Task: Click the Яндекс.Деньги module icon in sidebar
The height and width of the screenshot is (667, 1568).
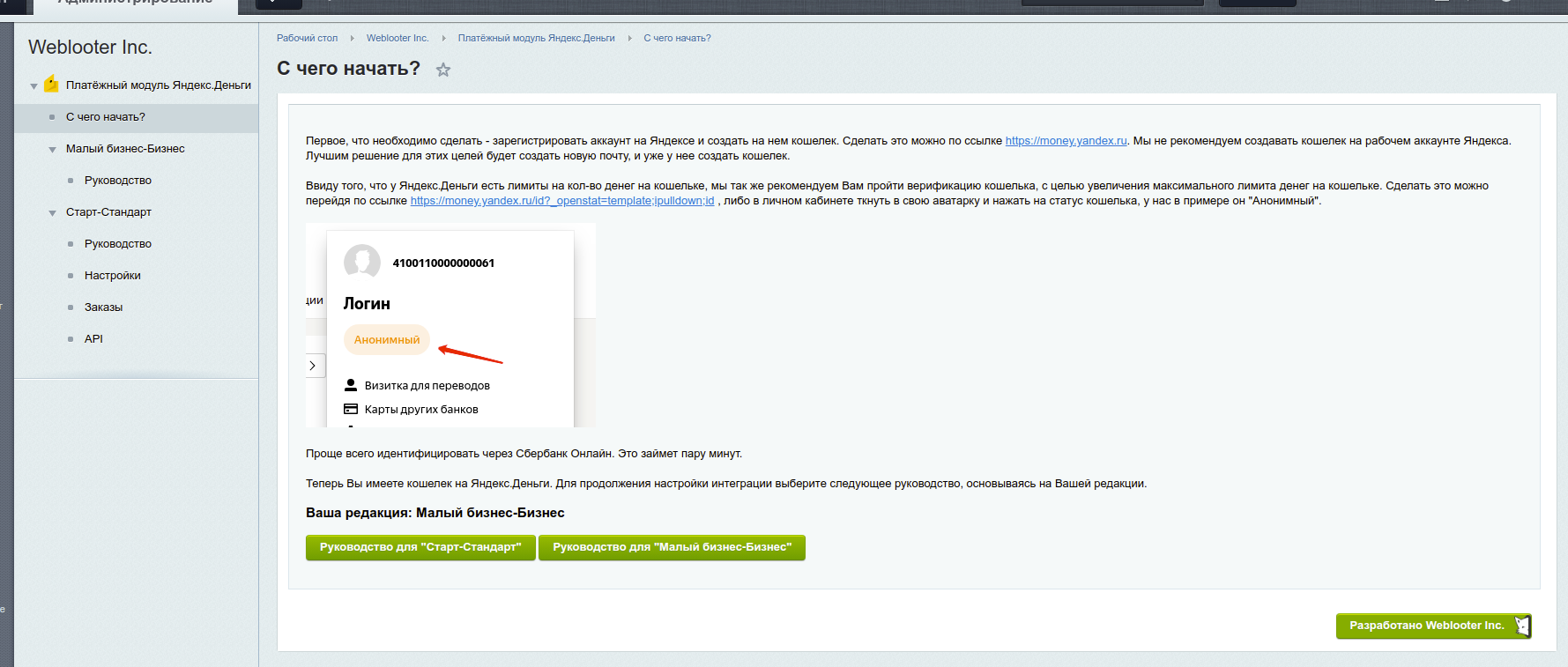Action: pos(51,84)
